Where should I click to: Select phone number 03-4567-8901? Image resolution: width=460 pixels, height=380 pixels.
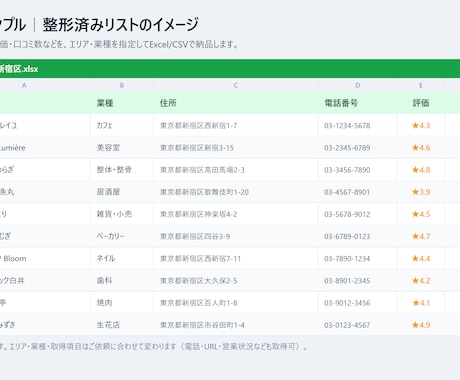pos(347,192)
